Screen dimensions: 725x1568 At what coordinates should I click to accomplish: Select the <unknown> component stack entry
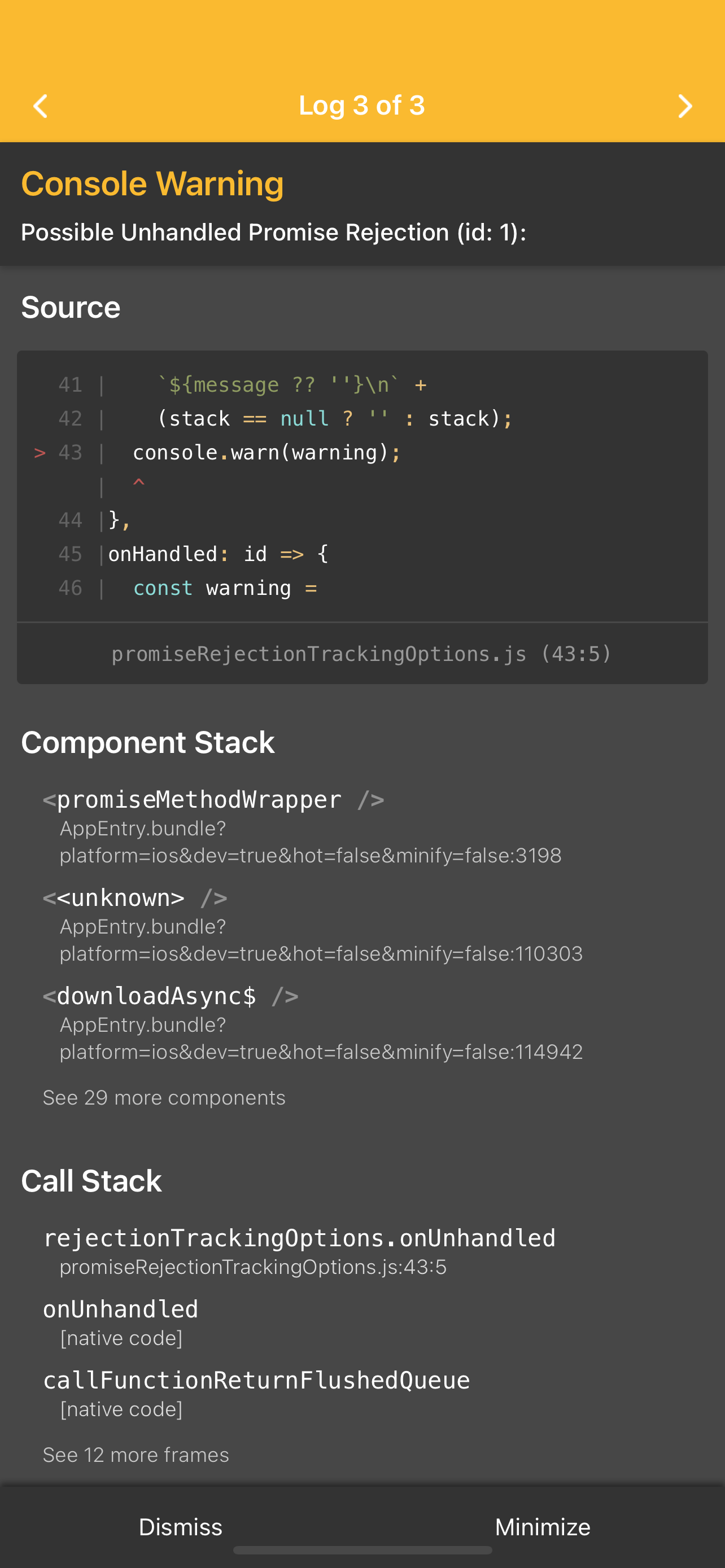(313, 925)
